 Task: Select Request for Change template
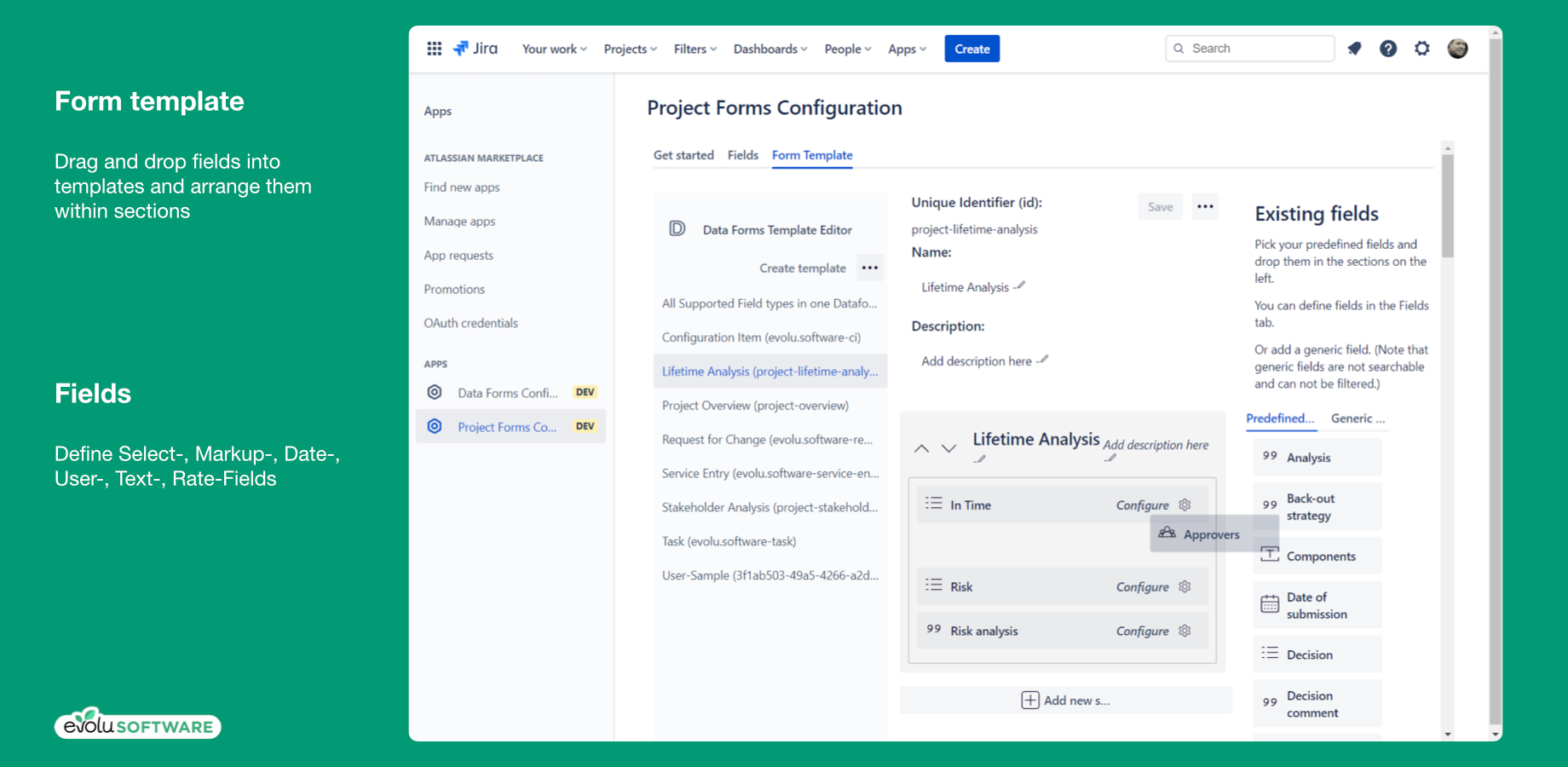pos(770,439)
